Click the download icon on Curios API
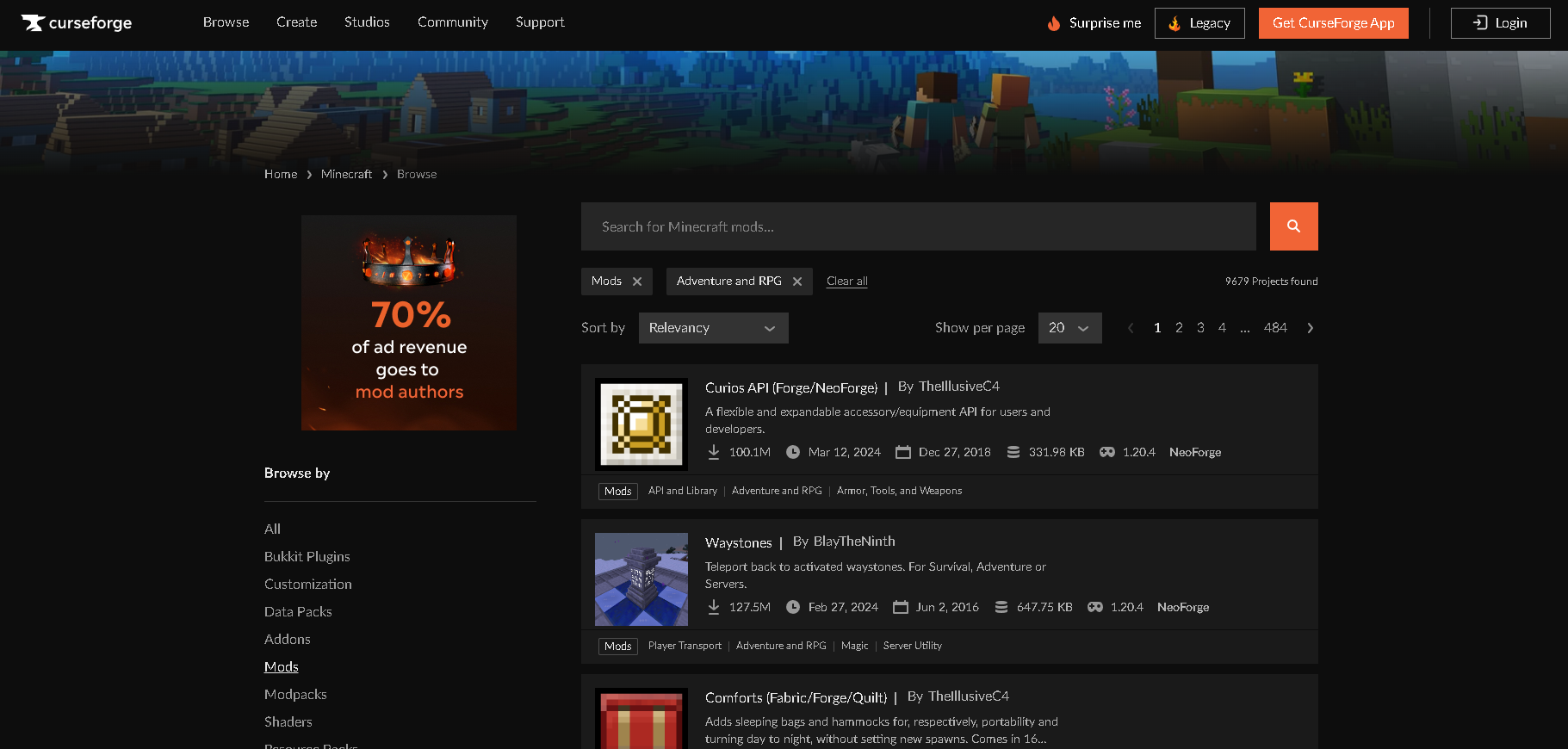The width and height of the screenshot is (1568, 749). 714,452
